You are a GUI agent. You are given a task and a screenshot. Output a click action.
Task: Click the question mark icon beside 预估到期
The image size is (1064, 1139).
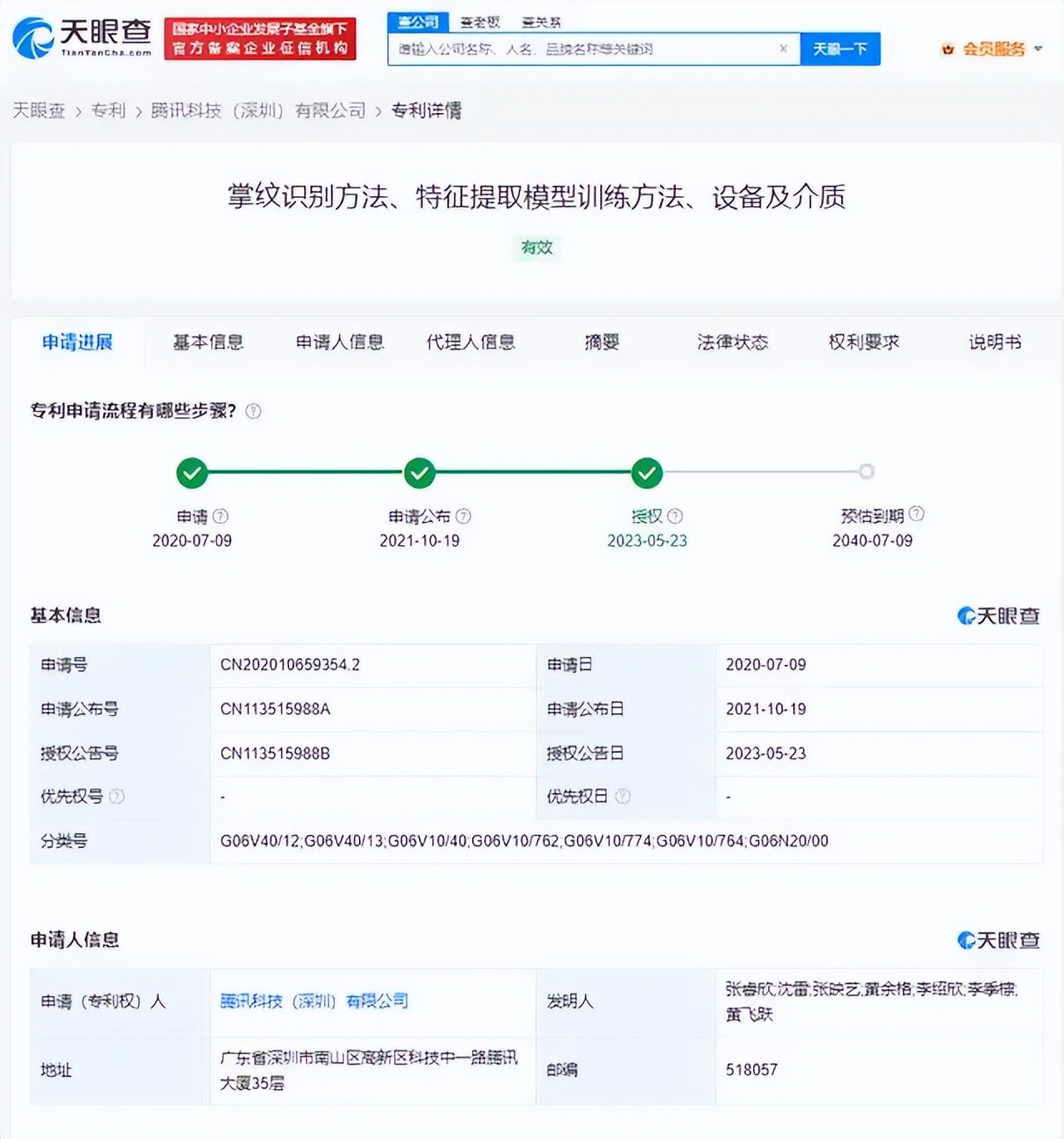918,514
